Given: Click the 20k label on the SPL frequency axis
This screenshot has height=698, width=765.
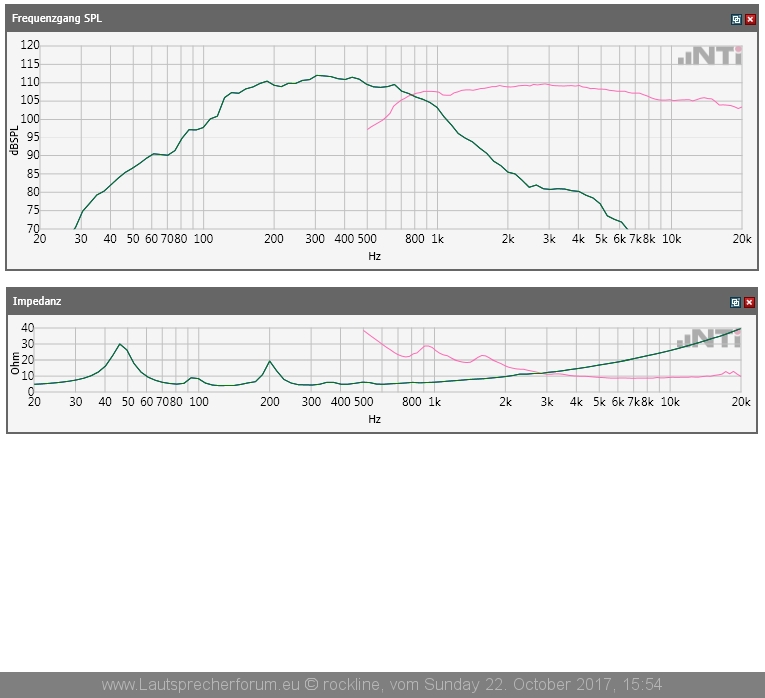Looking at the screenshot, I should (x=741, y=239).
